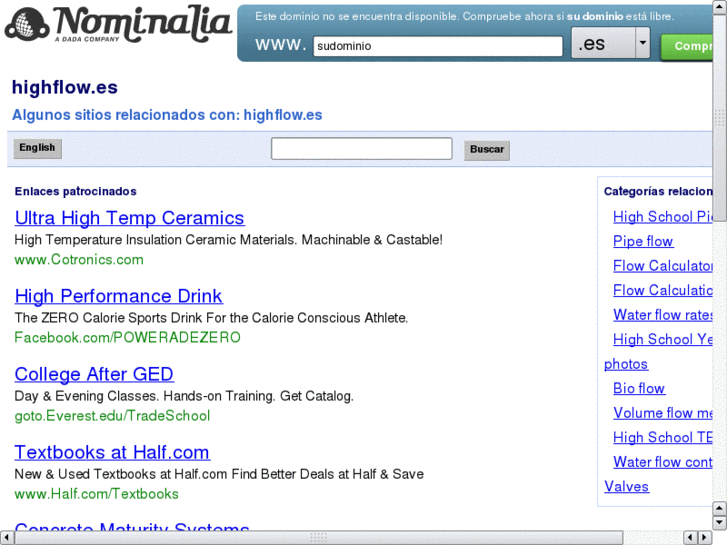Open the High School Pi category link
The height and width of the screenshot is (545, 727).
click(x=663, y=217)
